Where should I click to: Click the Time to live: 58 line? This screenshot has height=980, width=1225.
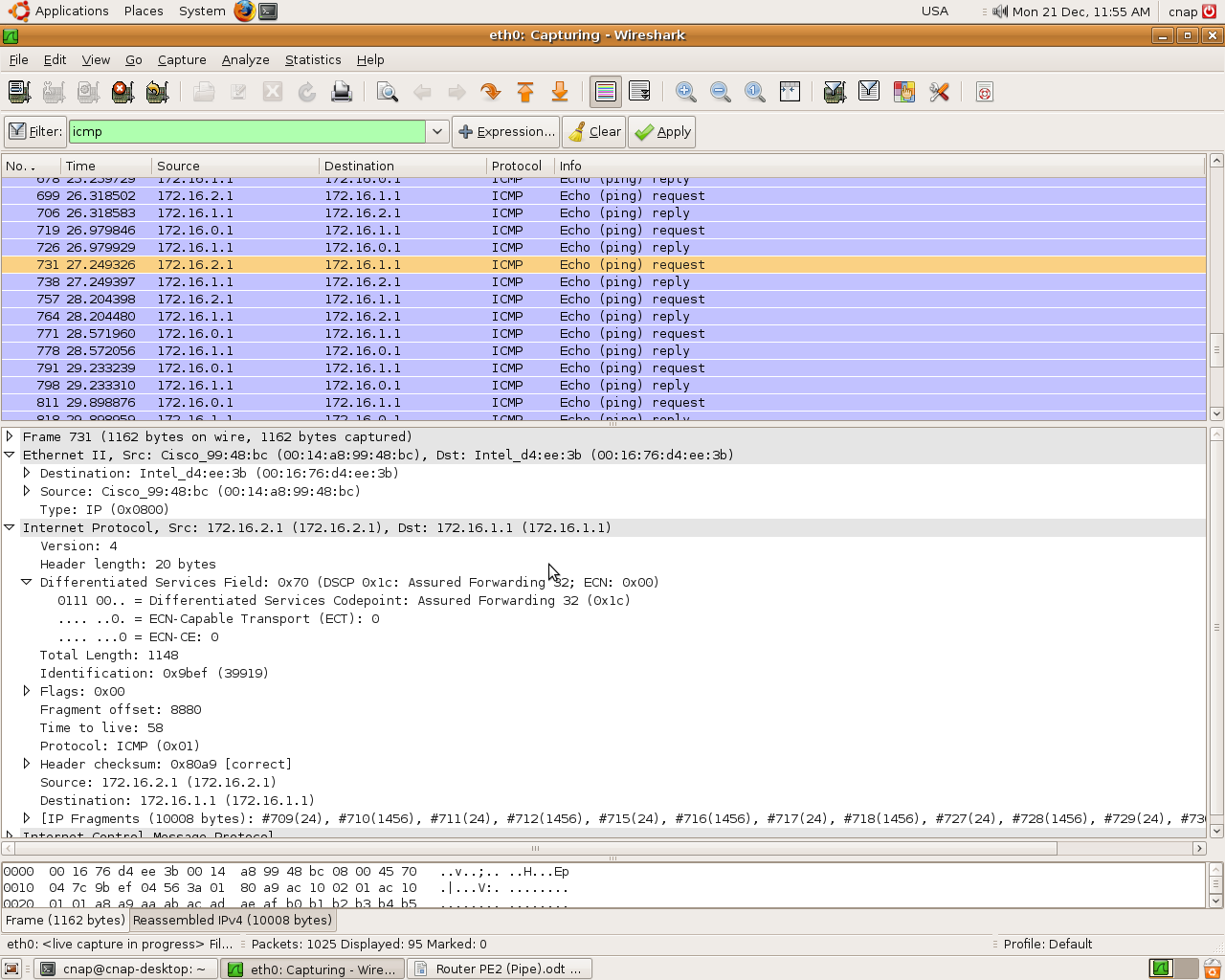101,727
